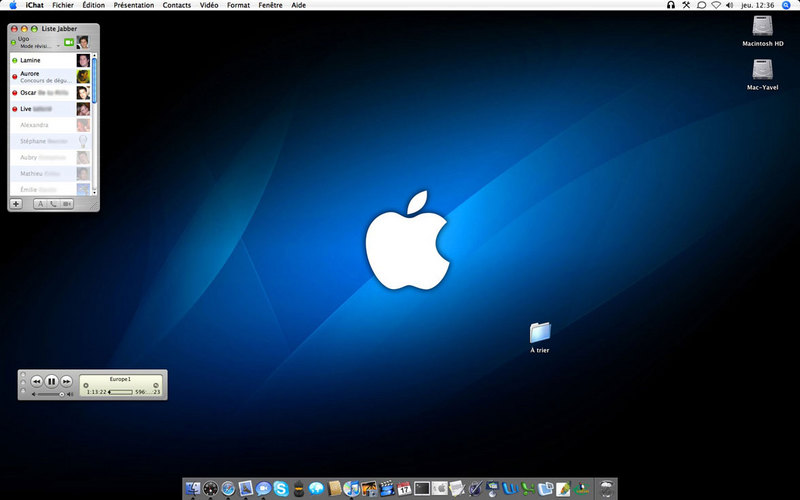800x500 pixels.
Task: Open Macintosh HD drive icon
Action: tap(763, 31)
